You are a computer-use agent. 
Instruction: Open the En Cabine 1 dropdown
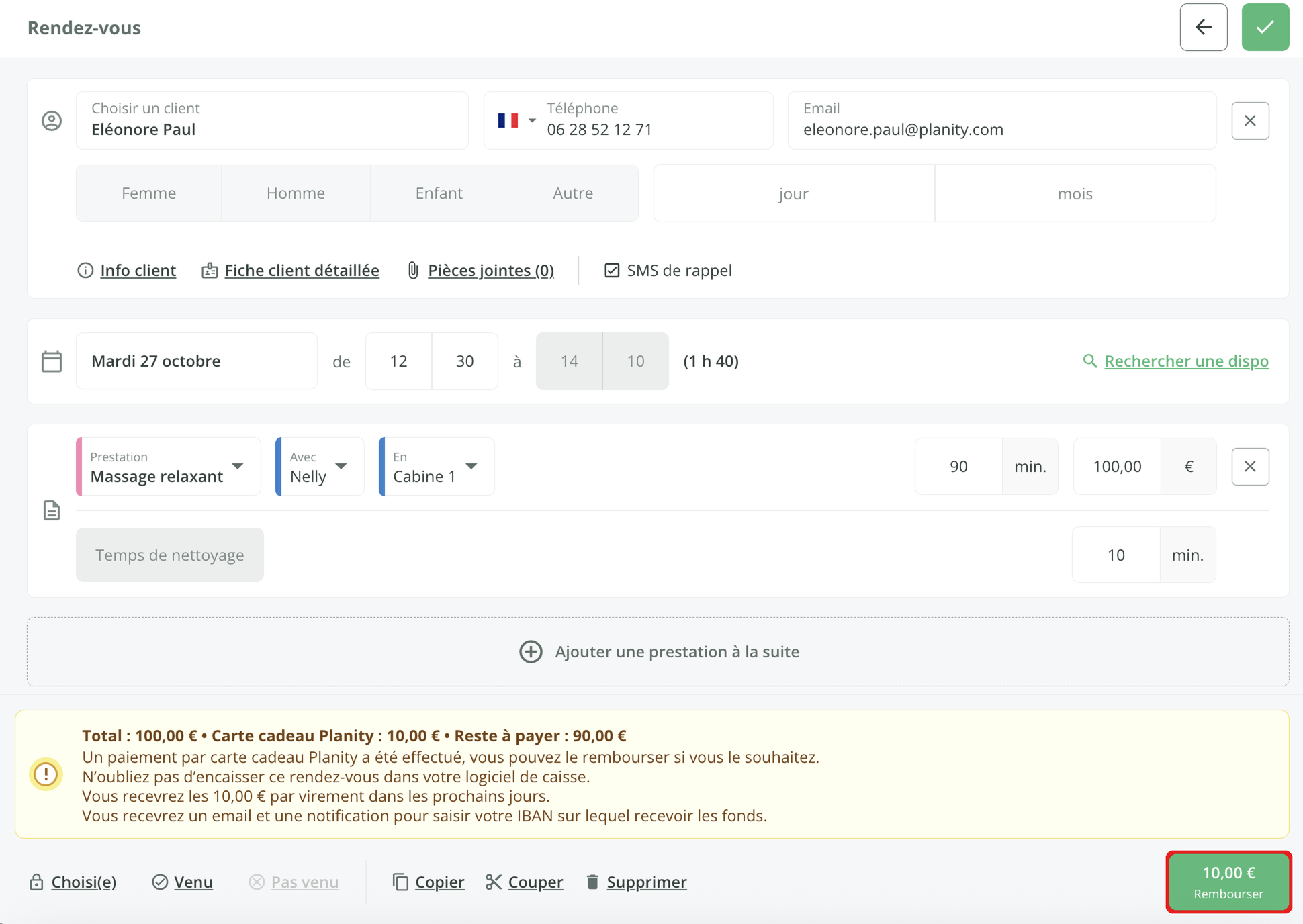(437, 466)
